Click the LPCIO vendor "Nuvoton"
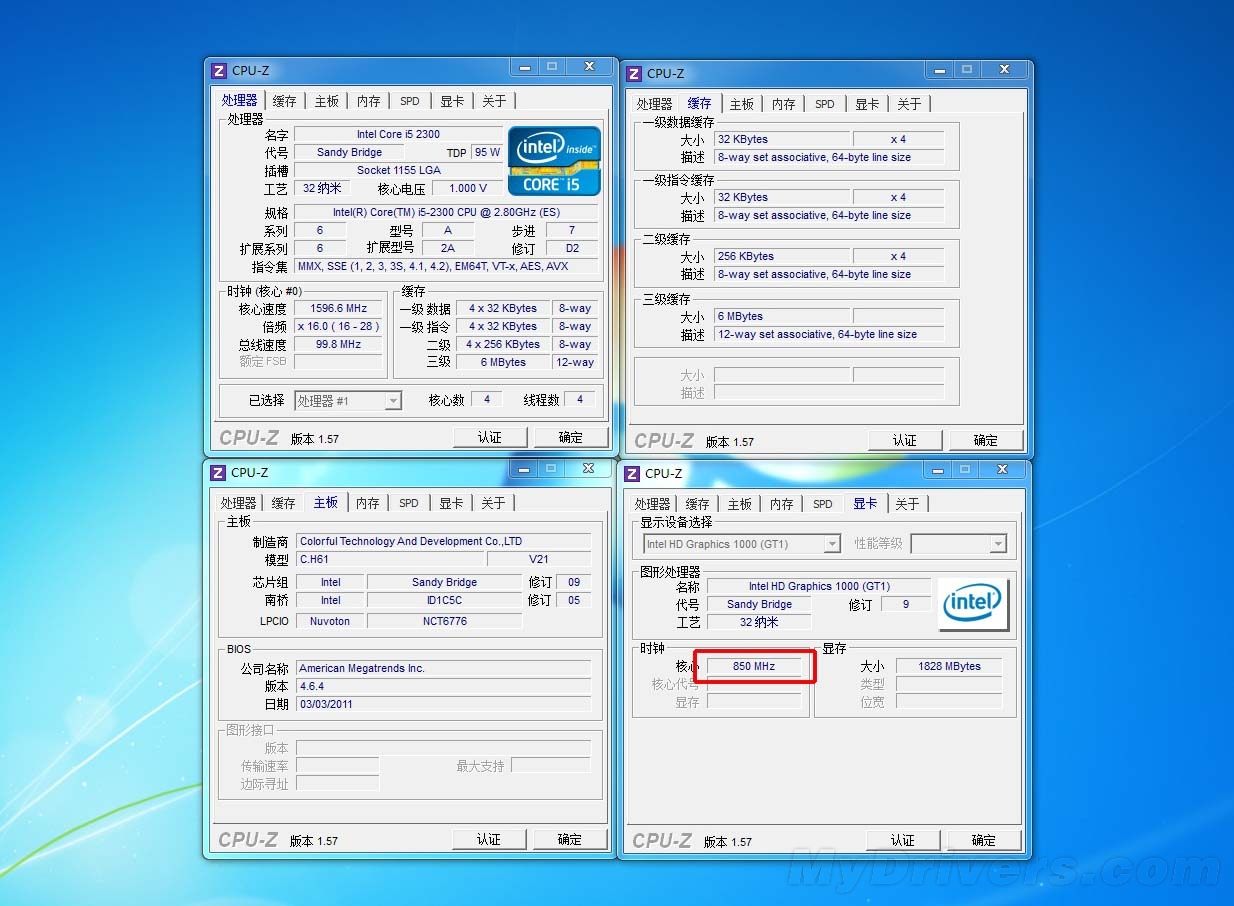This screenshot has width=1234, height=906. point(330,621)
